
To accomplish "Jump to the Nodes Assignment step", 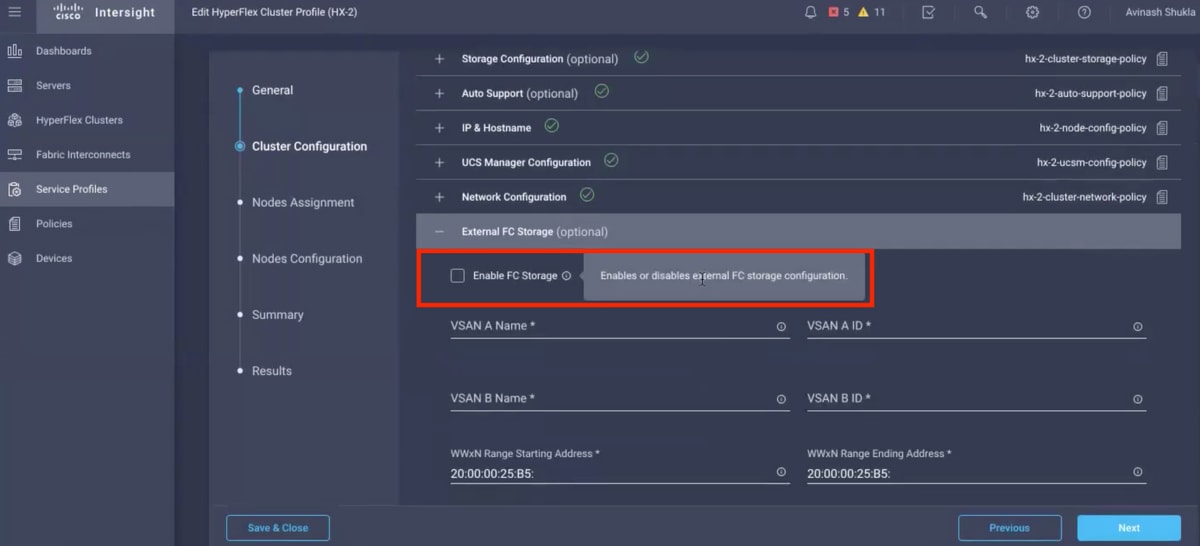I will tap(303, 202).
